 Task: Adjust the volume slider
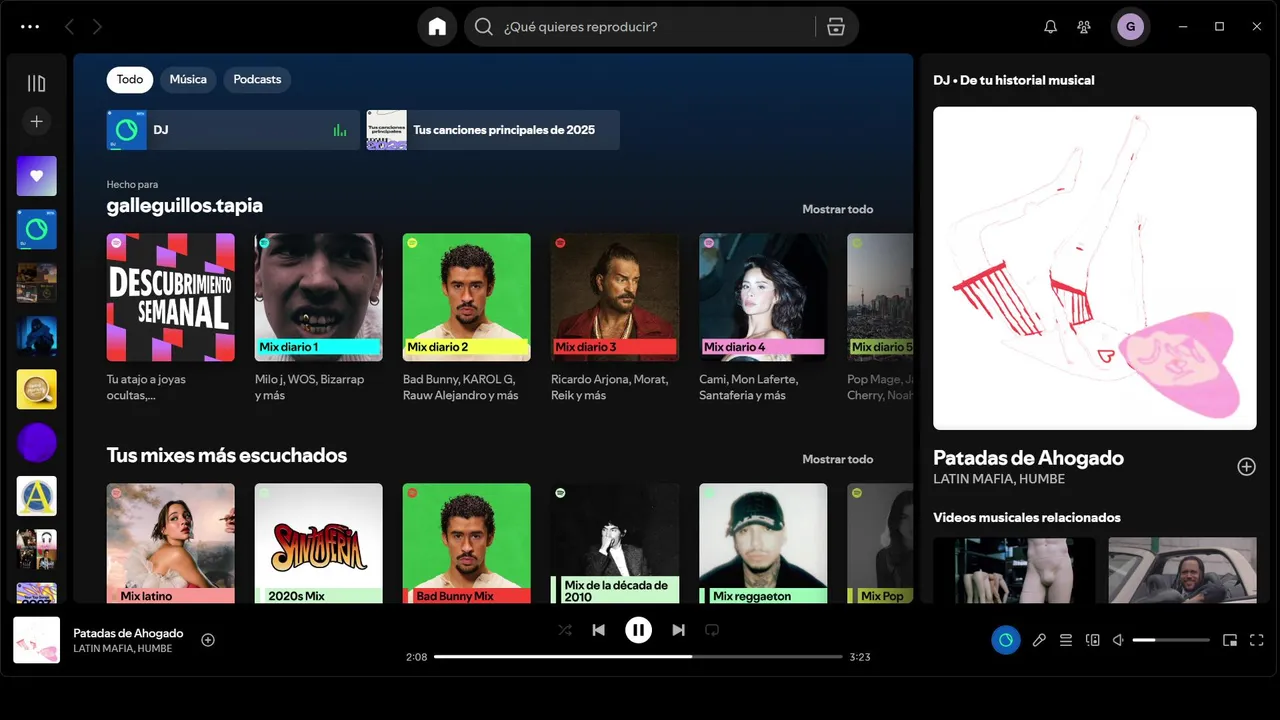coord(1171,640)
